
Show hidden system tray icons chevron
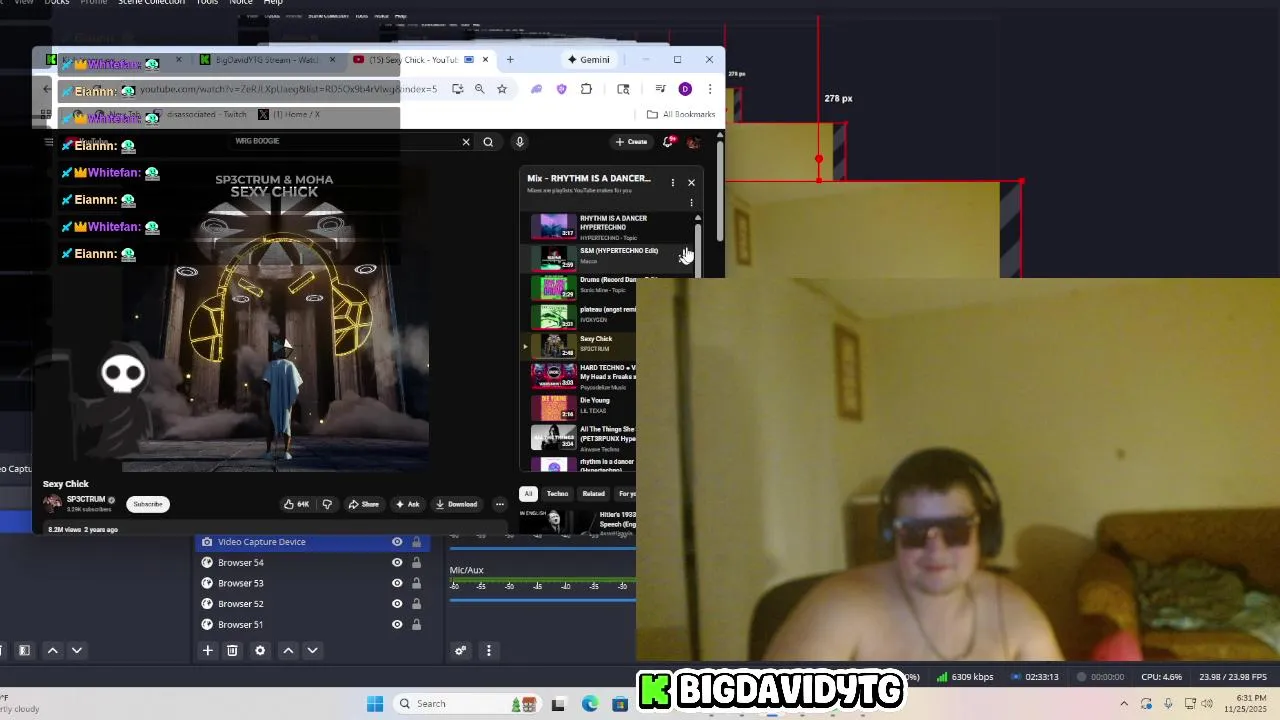(1124, 704)
